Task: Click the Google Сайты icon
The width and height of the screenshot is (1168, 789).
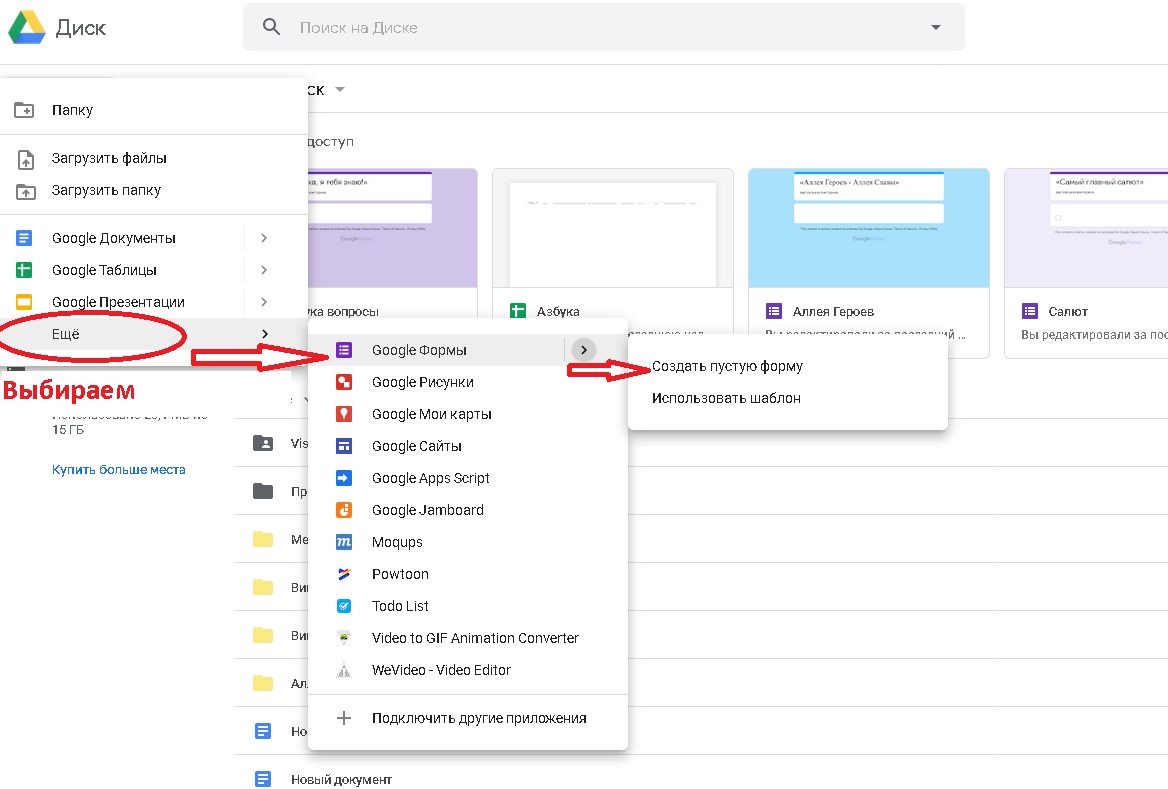Action: tap(343, 446)
